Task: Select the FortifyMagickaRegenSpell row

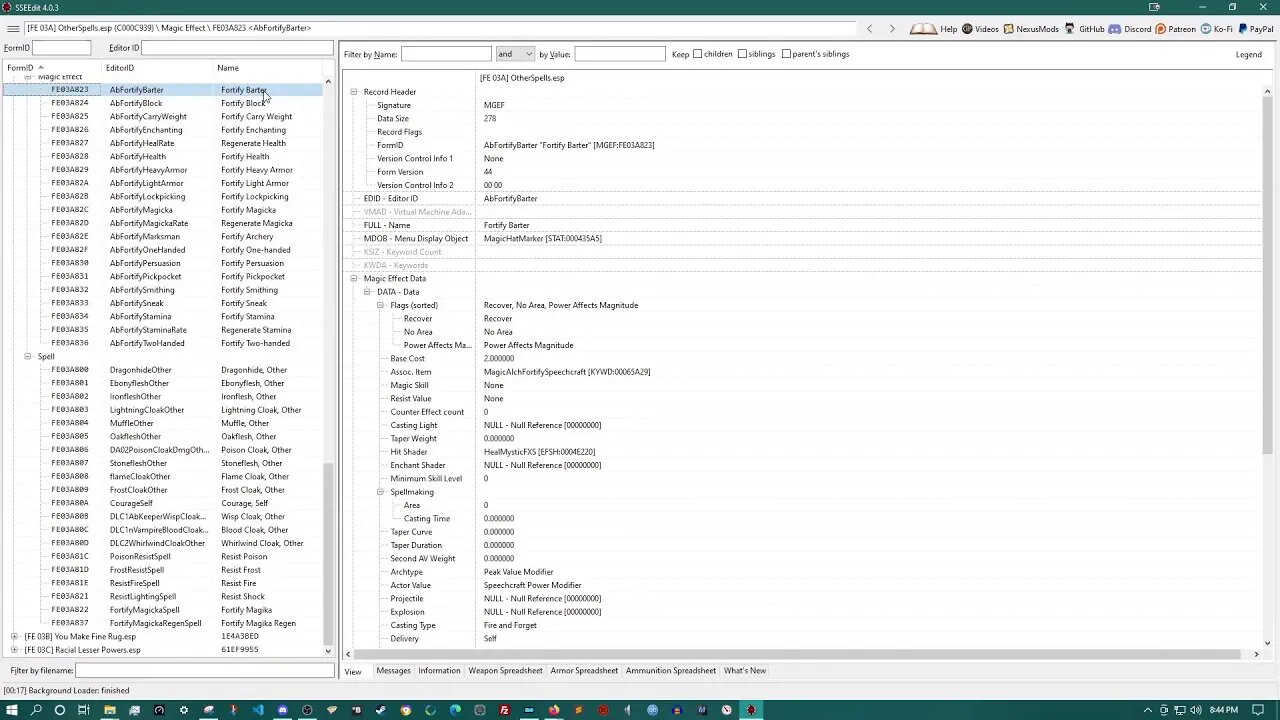Action: (163, 623)
